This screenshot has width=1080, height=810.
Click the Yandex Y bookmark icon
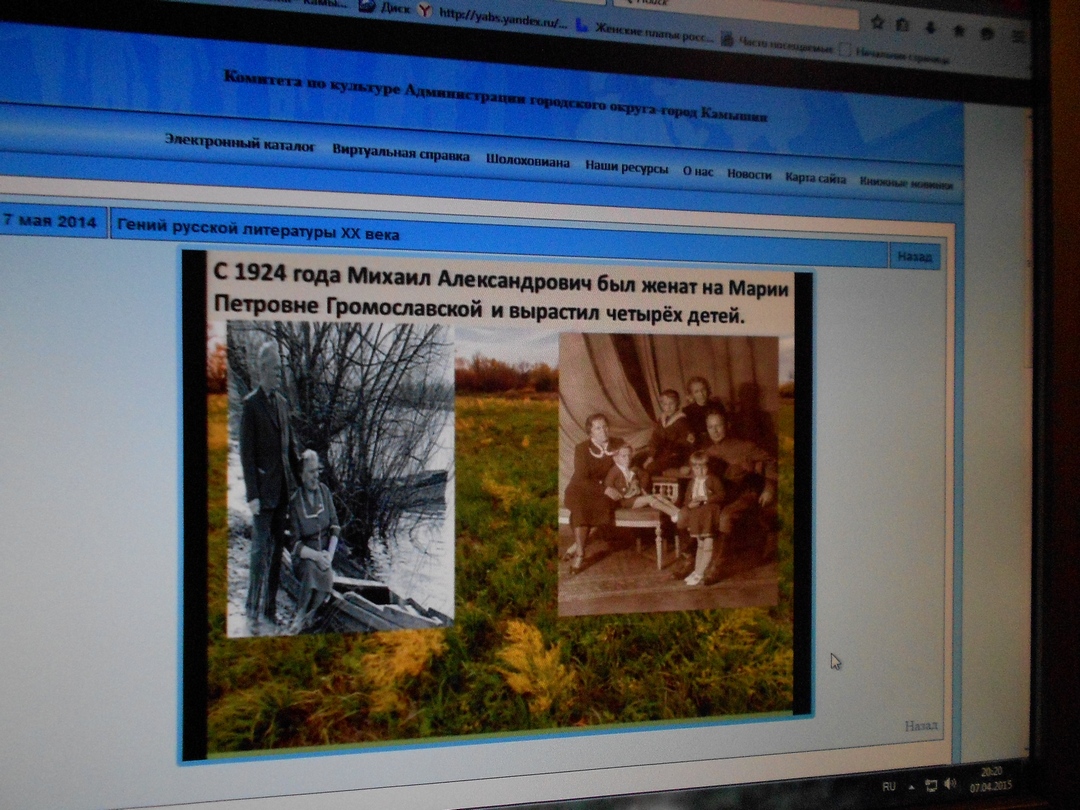pos(425,10)
